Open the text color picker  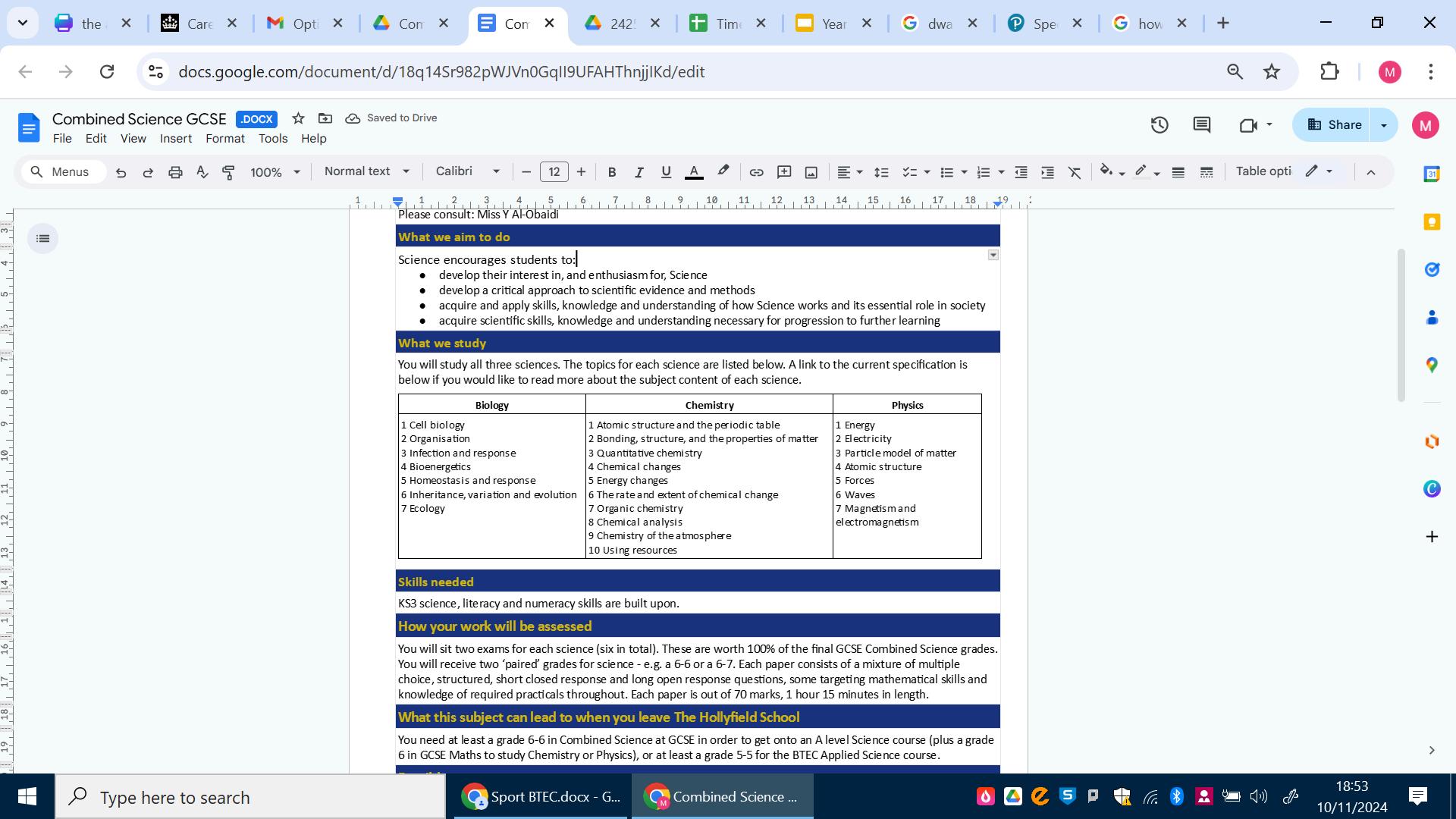(x=693, y=172)
